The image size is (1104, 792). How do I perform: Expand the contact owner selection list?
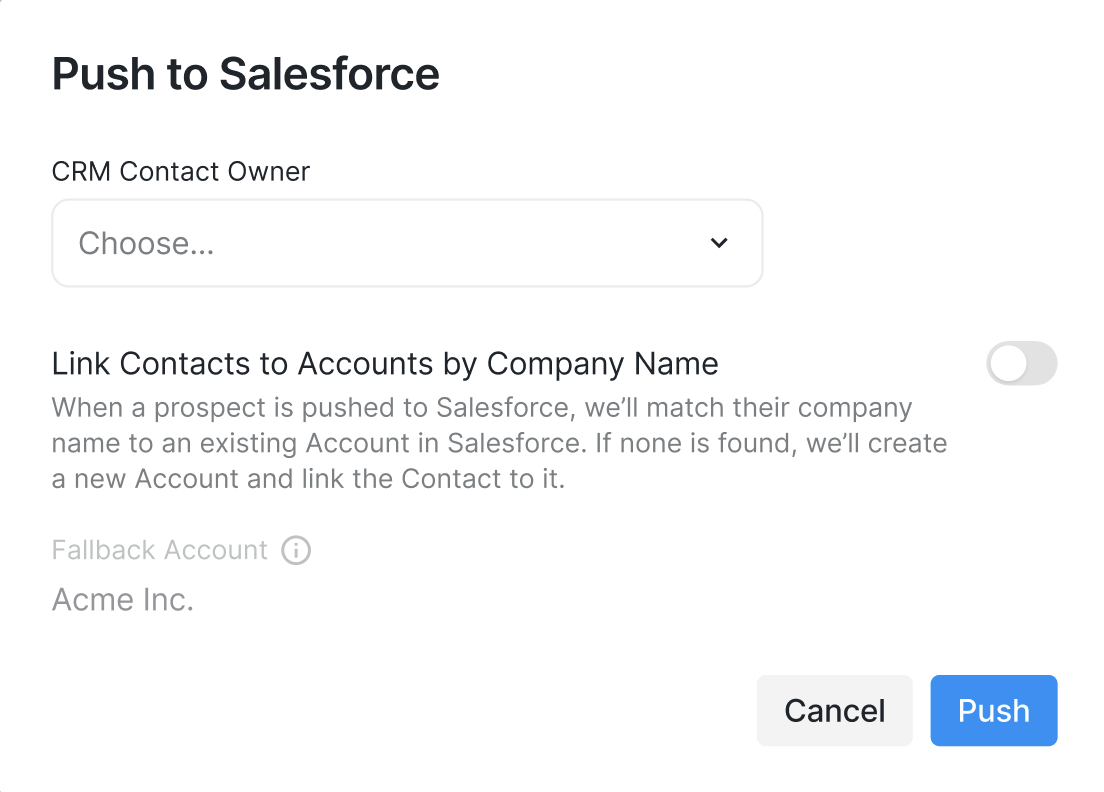tap(407, 243)
